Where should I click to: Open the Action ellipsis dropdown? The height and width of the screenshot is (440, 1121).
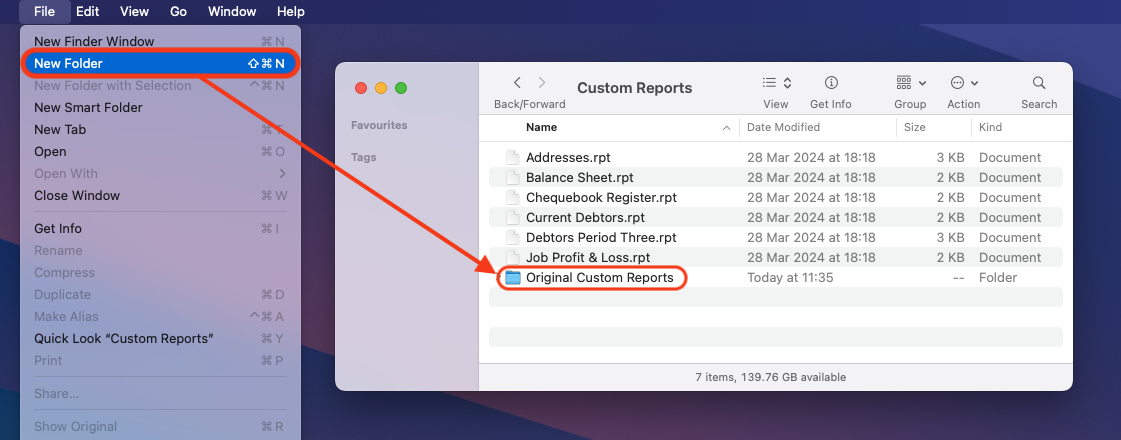pyautogui.click(x=964, y=83)
